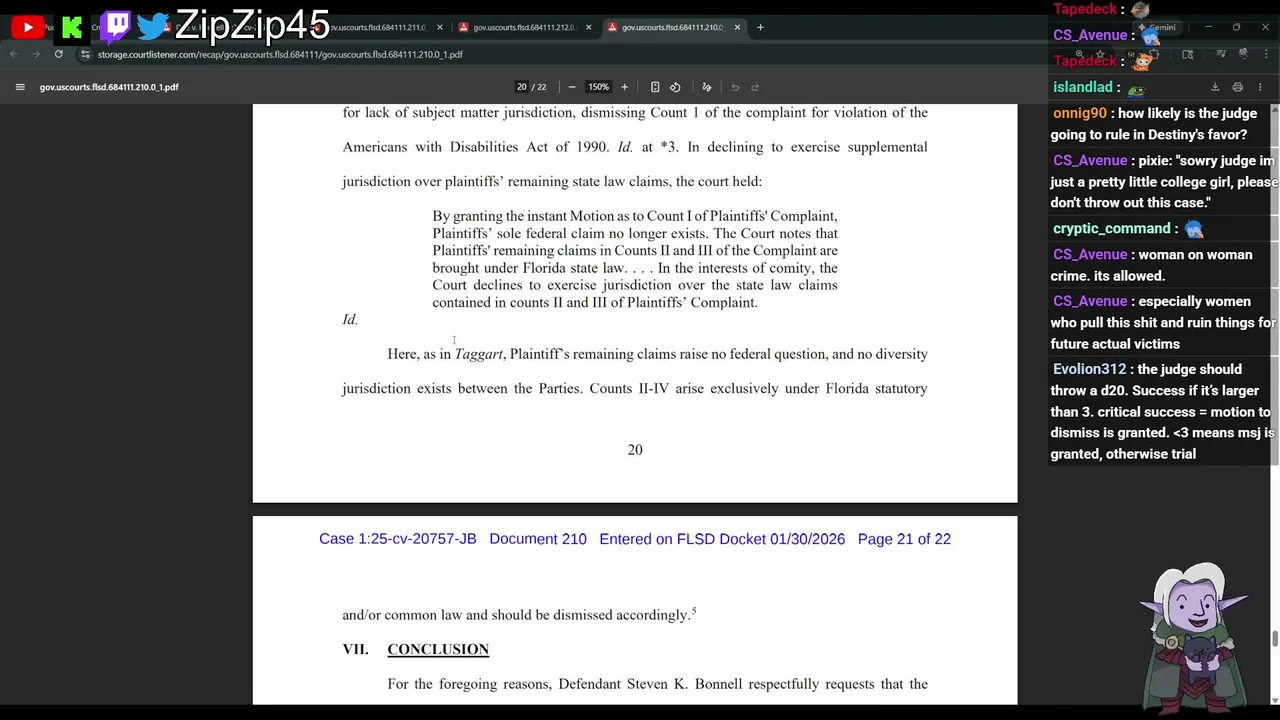The image size is (1280, 720).
Task: Click the Document 210 header text
Action: [538, 539]
